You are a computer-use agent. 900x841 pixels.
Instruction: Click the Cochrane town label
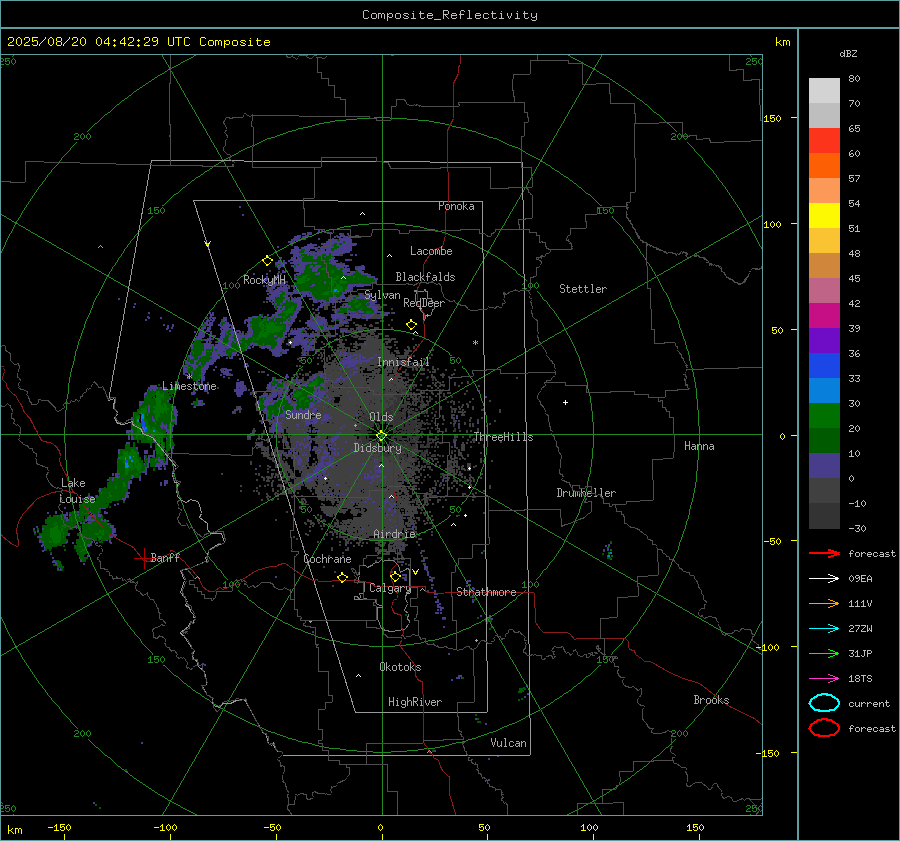pos(327,559)
